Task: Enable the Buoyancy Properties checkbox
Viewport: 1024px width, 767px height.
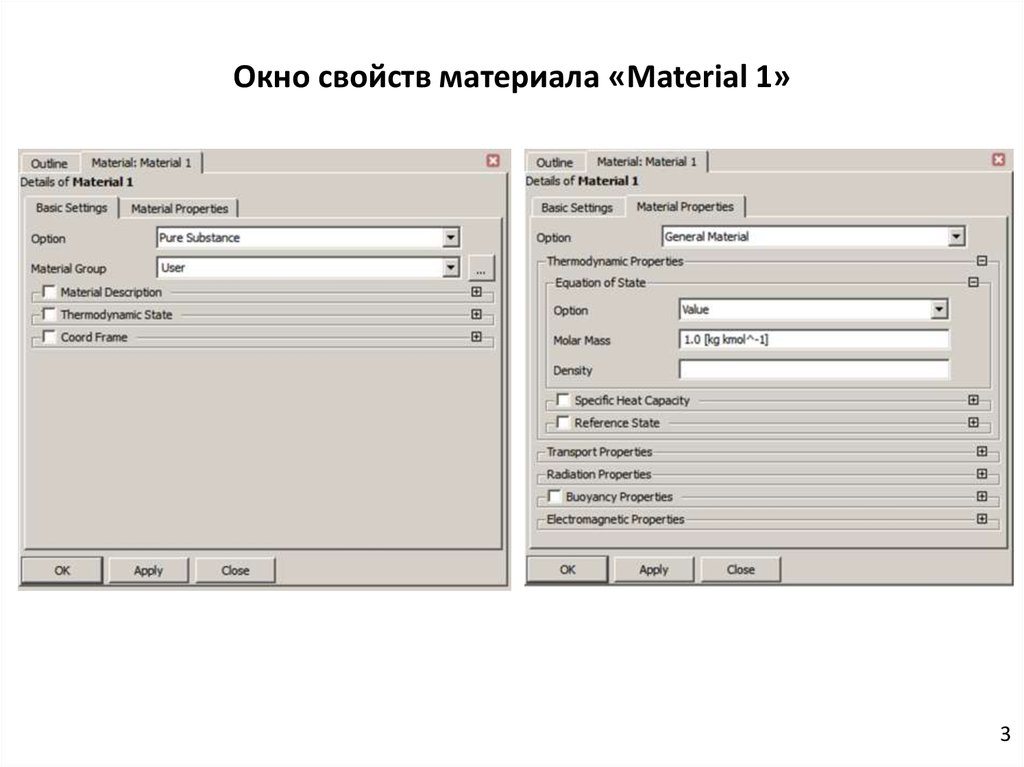Action: pos(554,496)
